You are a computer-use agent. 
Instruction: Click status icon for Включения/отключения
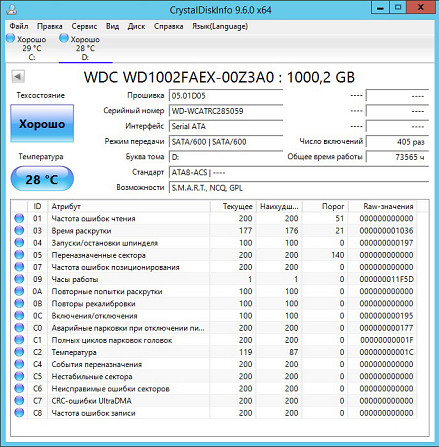click(19, 316)
